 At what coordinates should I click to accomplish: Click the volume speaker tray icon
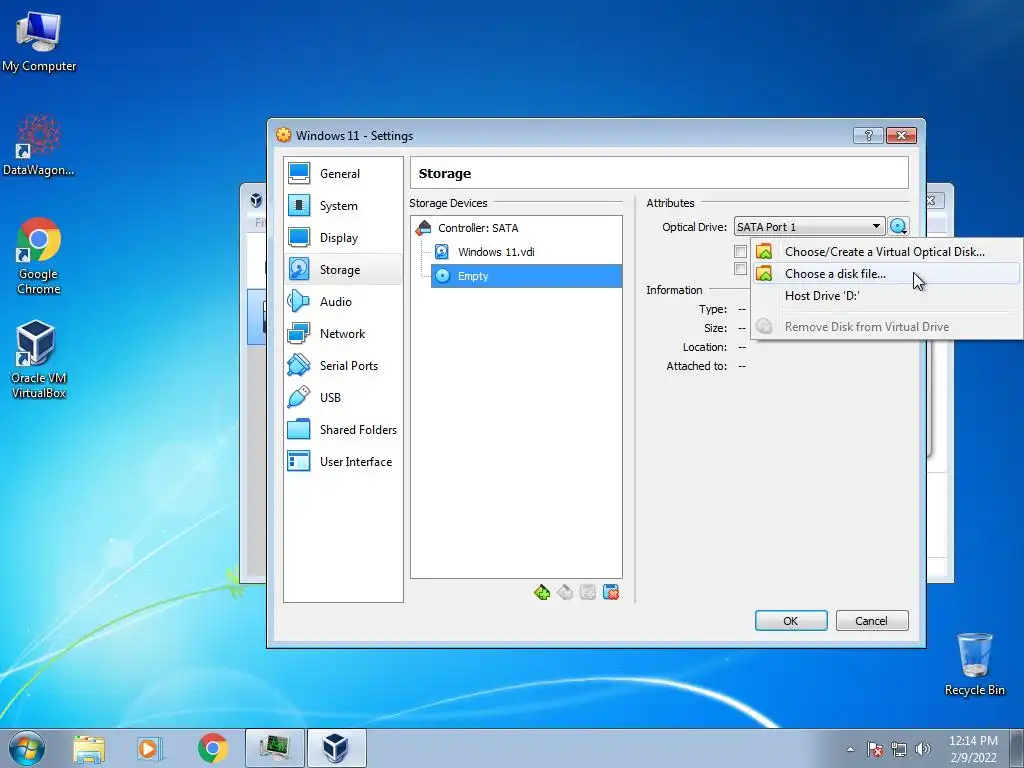(923, 749)
